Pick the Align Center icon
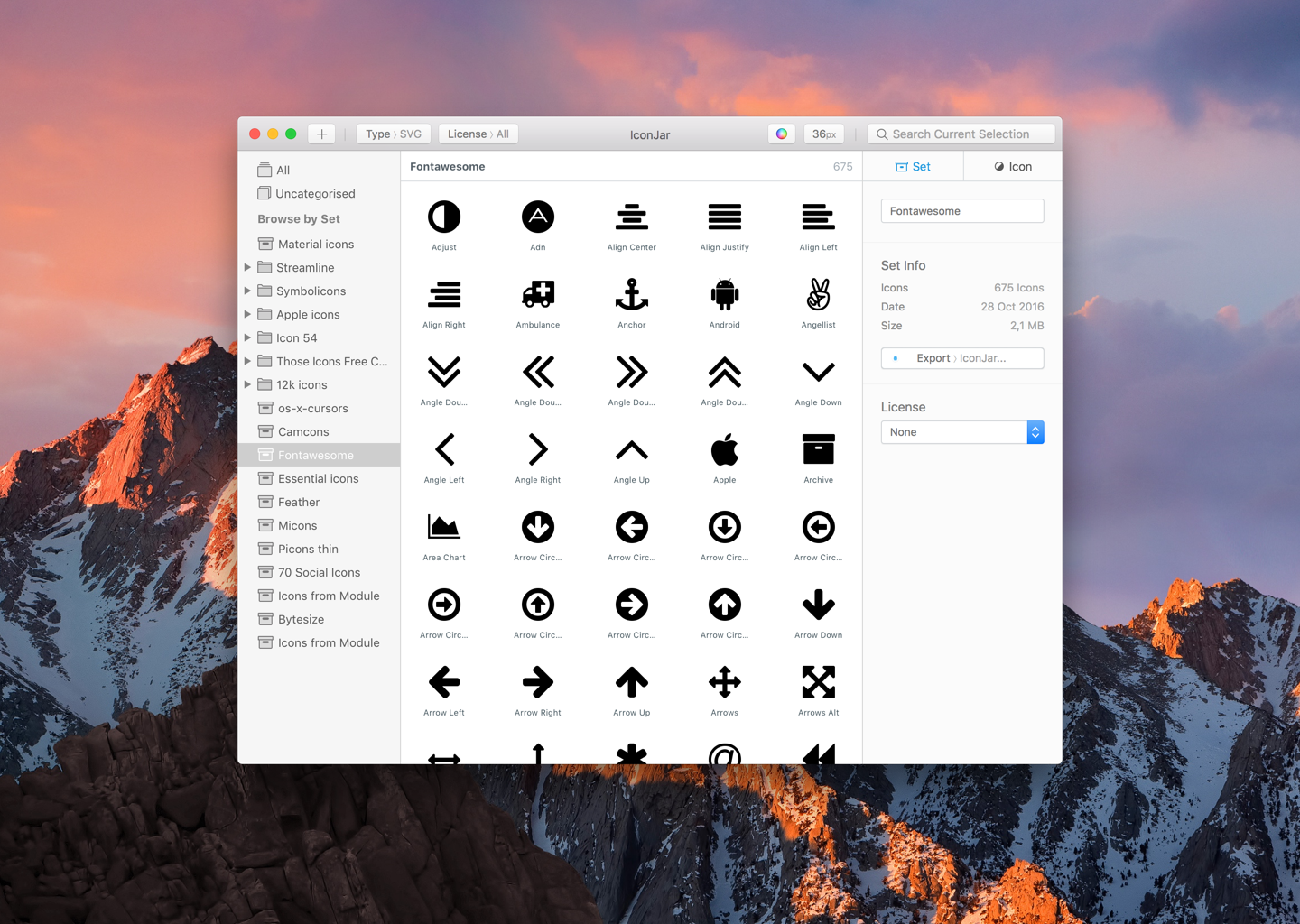Screen dimensions: 1300x924 (x=632, y=217)
